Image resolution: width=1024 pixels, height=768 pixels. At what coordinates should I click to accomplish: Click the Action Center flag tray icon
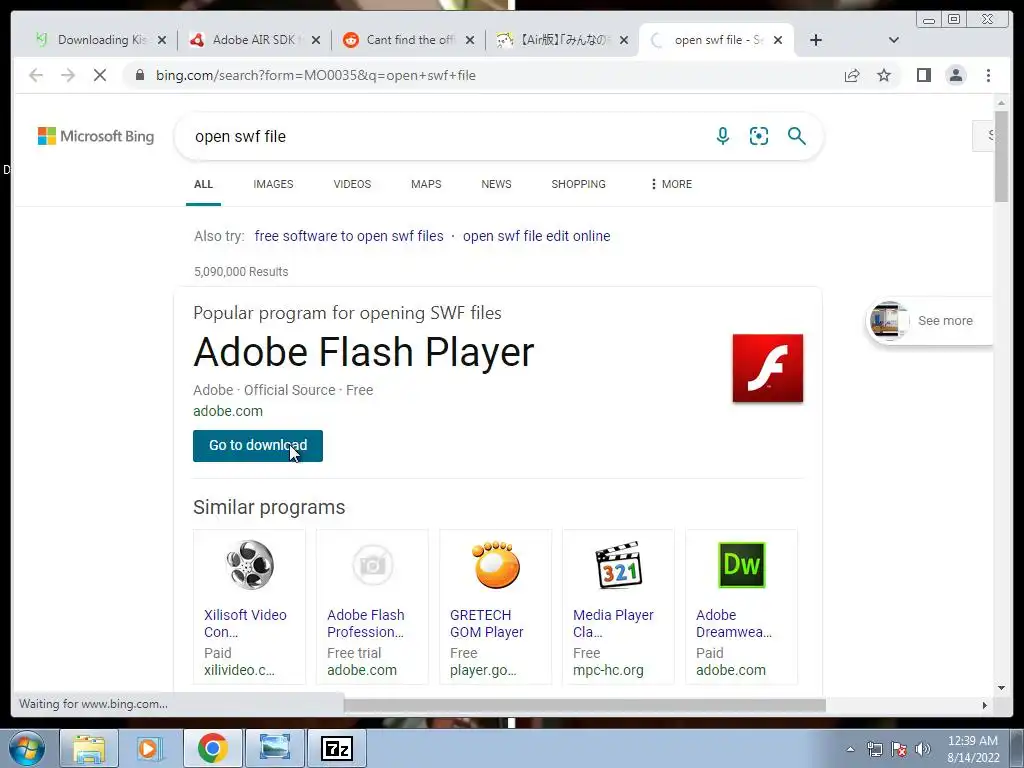tap(899, 749)
